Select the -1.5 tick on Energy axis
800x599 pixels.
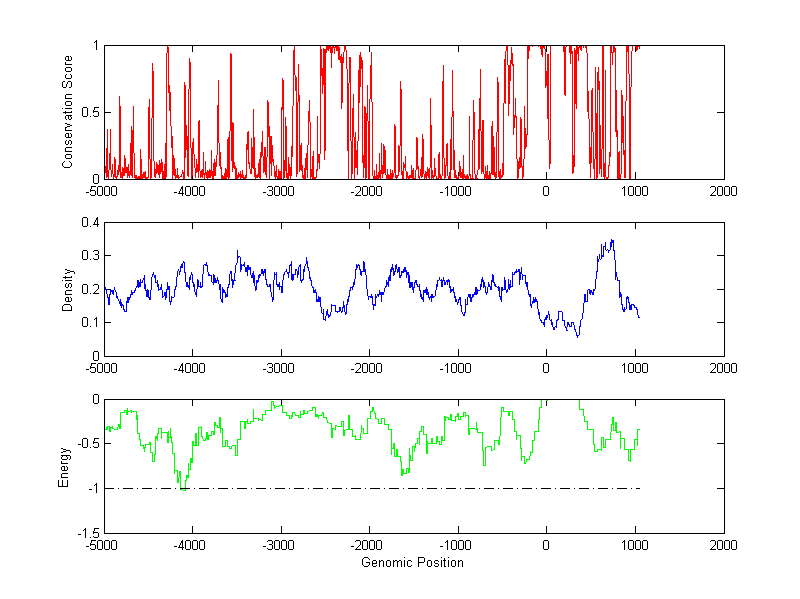click(86, 533)
